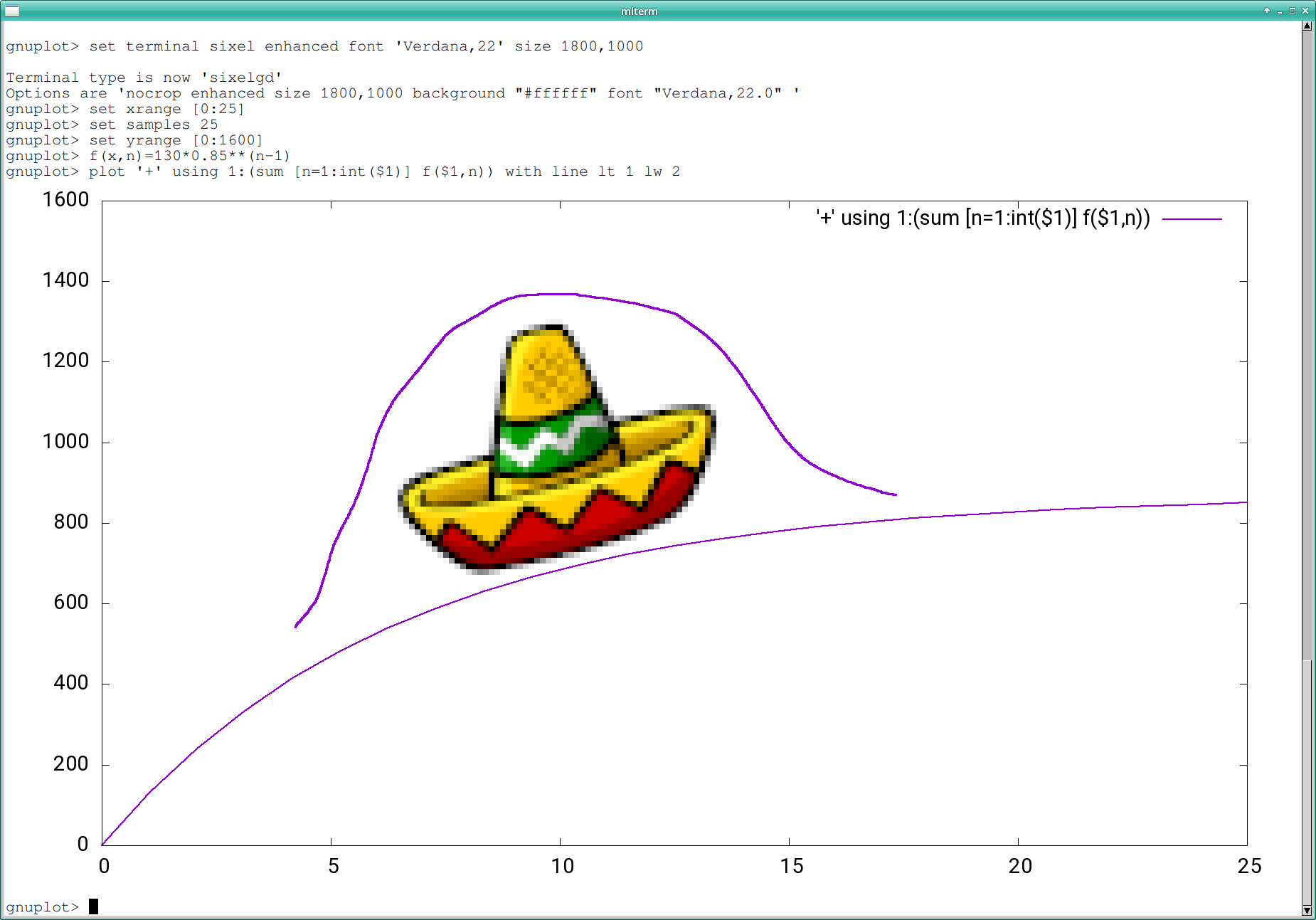Maximize the mlterm window
This screenshot has width=1316, height=920.
point(1293,11)
